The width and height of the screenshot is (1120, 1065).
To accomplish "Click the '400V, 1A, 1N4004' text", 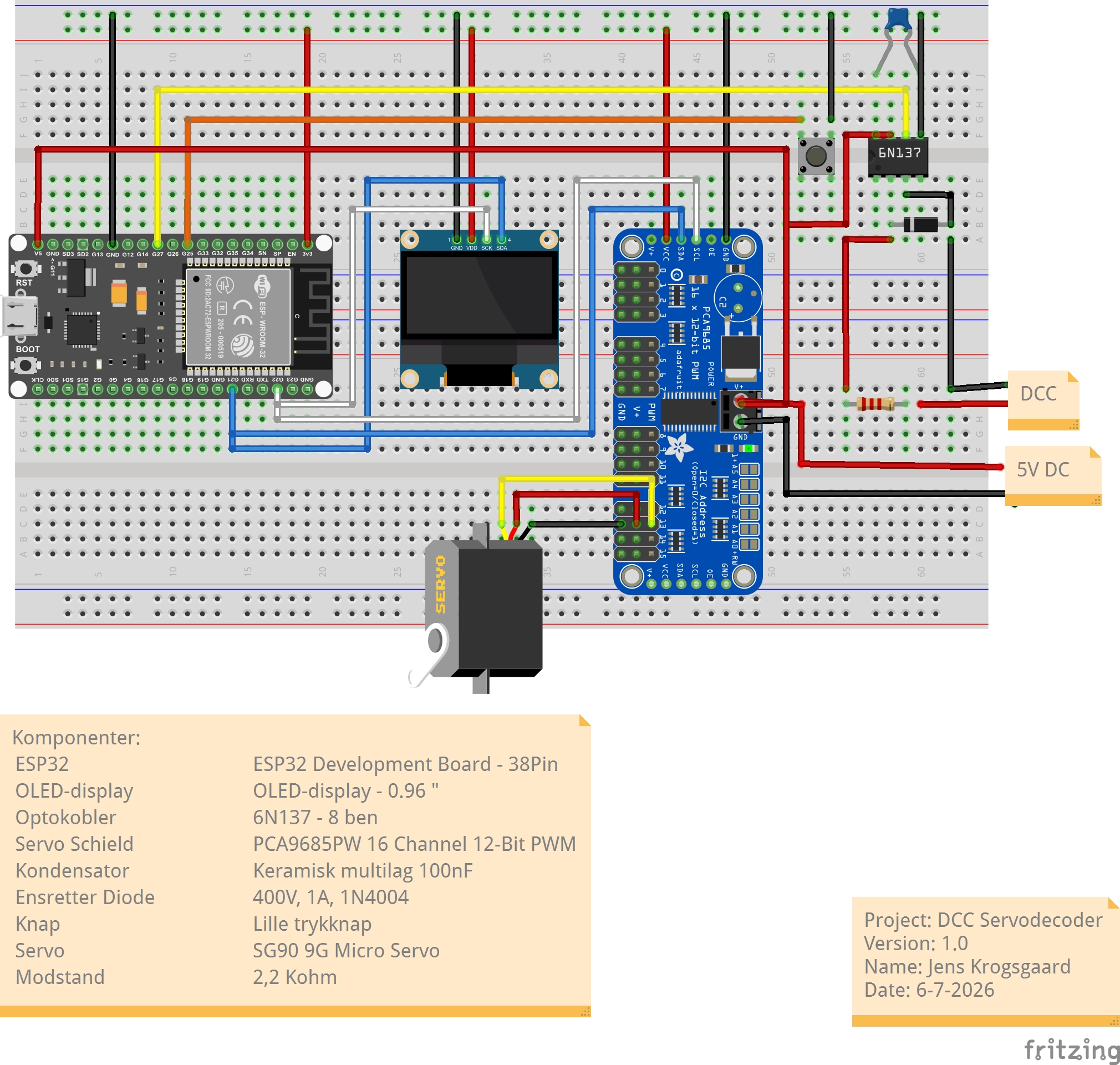I will (331, 897).
